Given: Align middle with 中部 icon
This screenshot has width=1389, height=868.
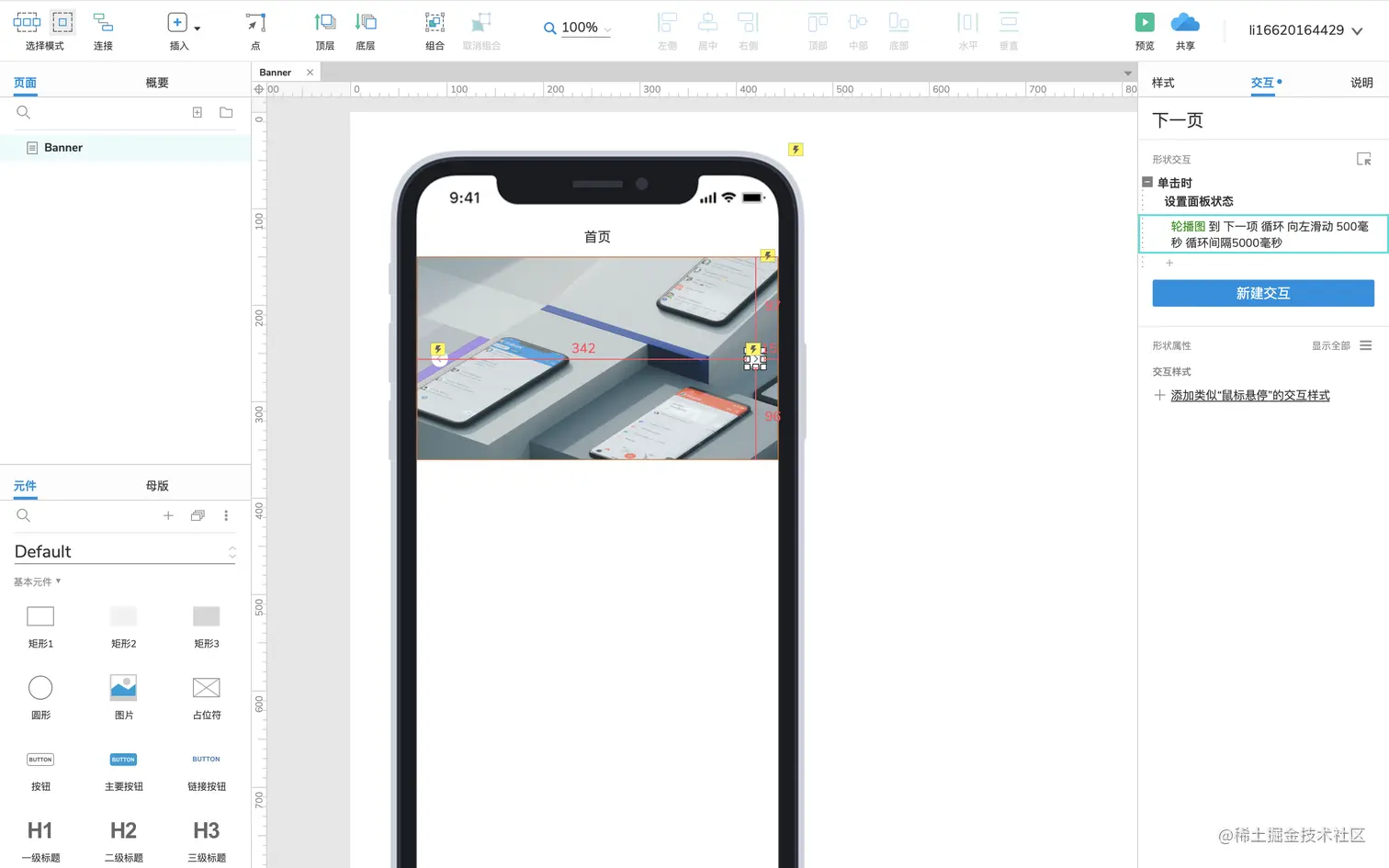Looking at the screenshot, I should [x=858, y=23].
